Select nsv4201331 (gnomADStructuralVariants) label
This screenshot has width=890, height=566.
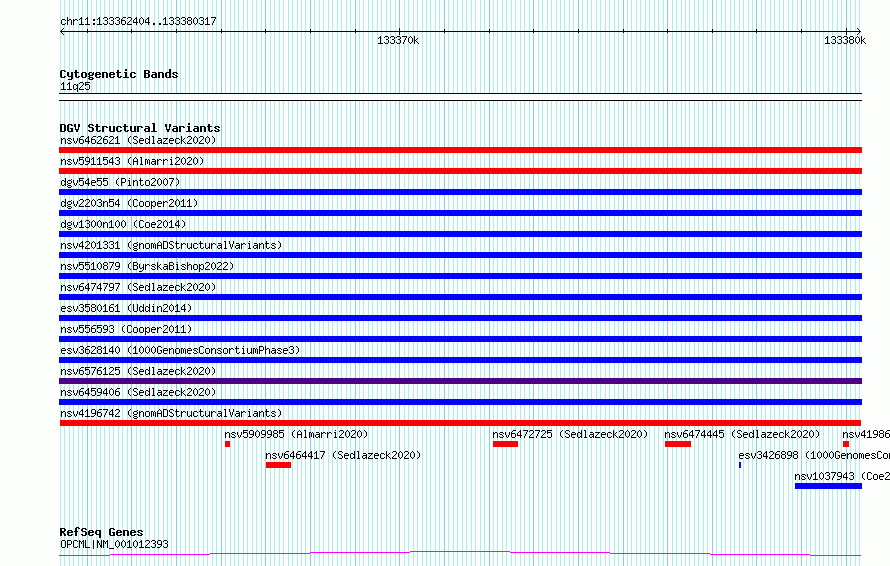[171, 245]
